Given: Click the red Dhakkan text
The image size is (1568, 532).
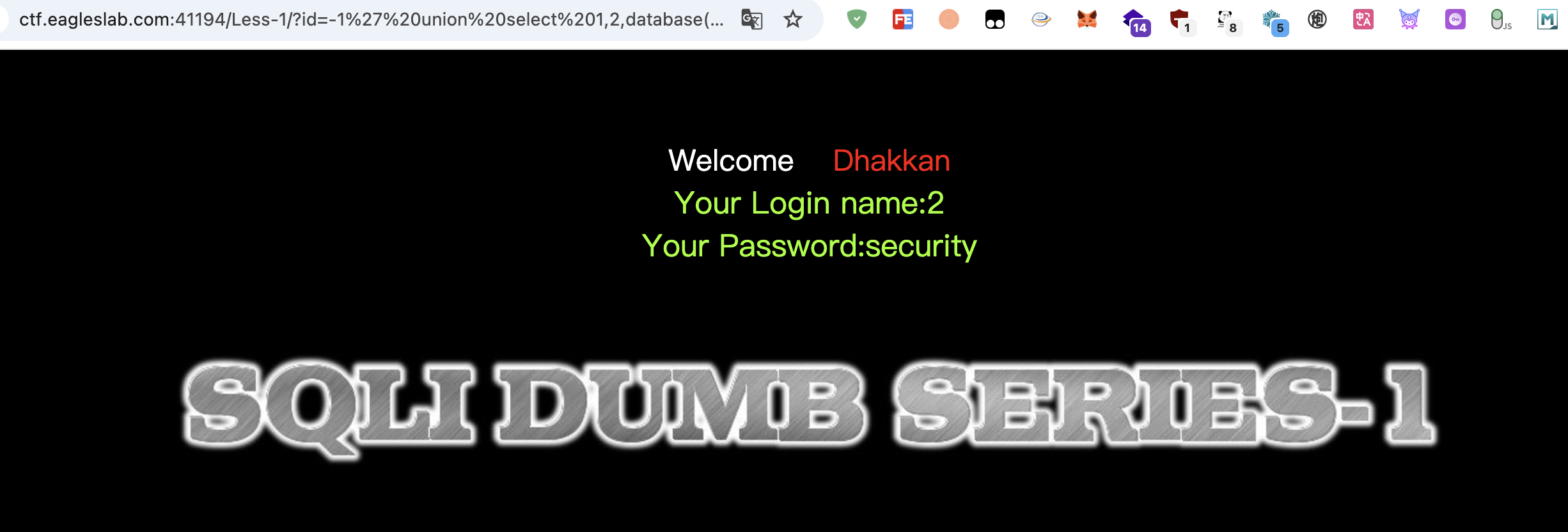Looking at the screenshot, I should pos(891,160).
